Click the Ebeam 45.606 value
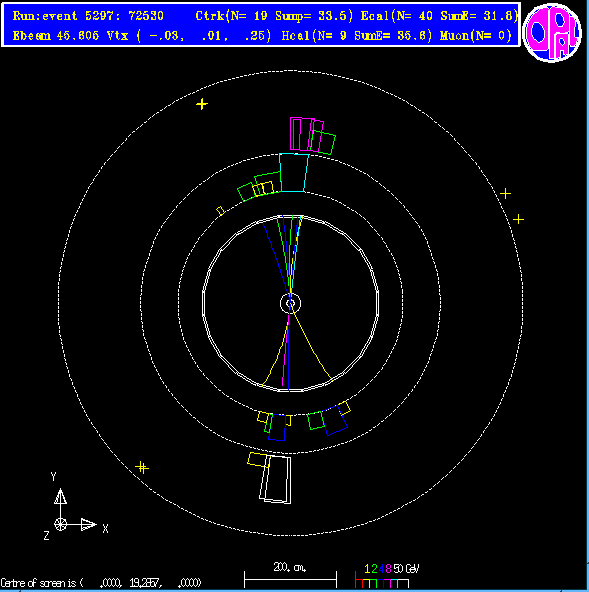The image size is (589, 592). (x=56, y=36)
